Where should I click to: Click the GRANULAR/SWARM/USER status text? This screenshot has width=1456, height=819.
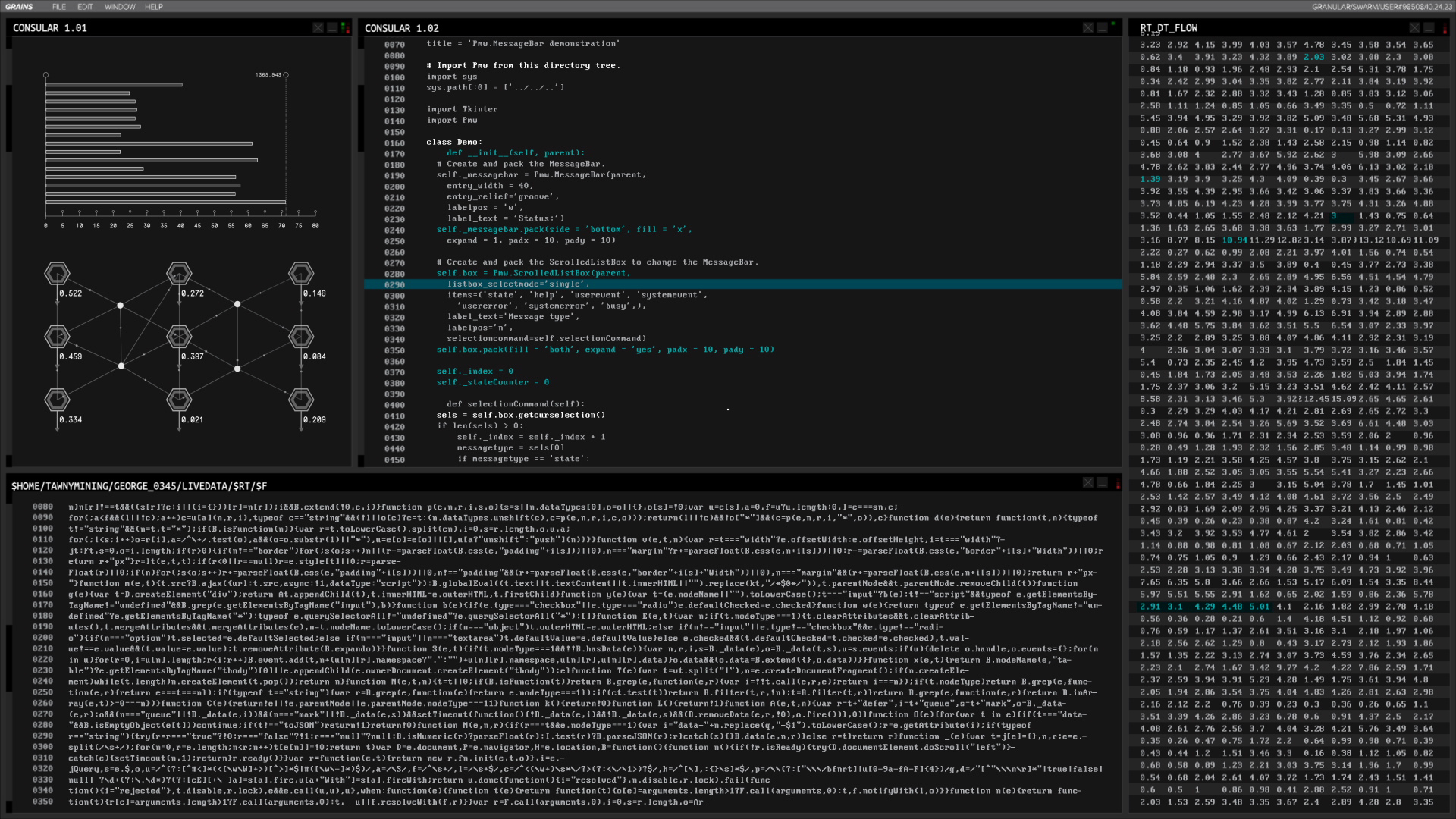1382,7
